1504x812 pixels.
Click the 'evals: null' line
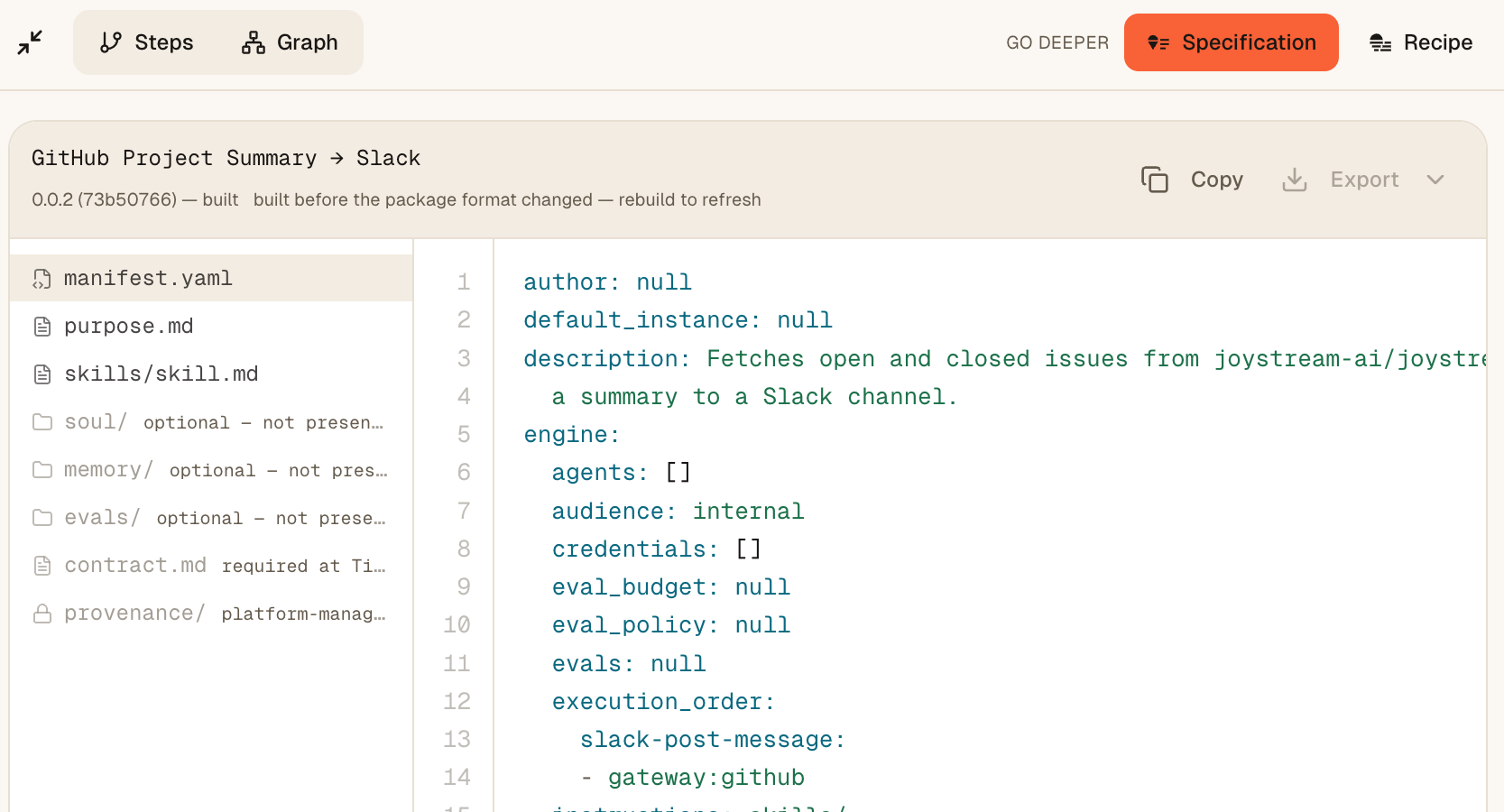pyautogui.click(x=629, y=664)
